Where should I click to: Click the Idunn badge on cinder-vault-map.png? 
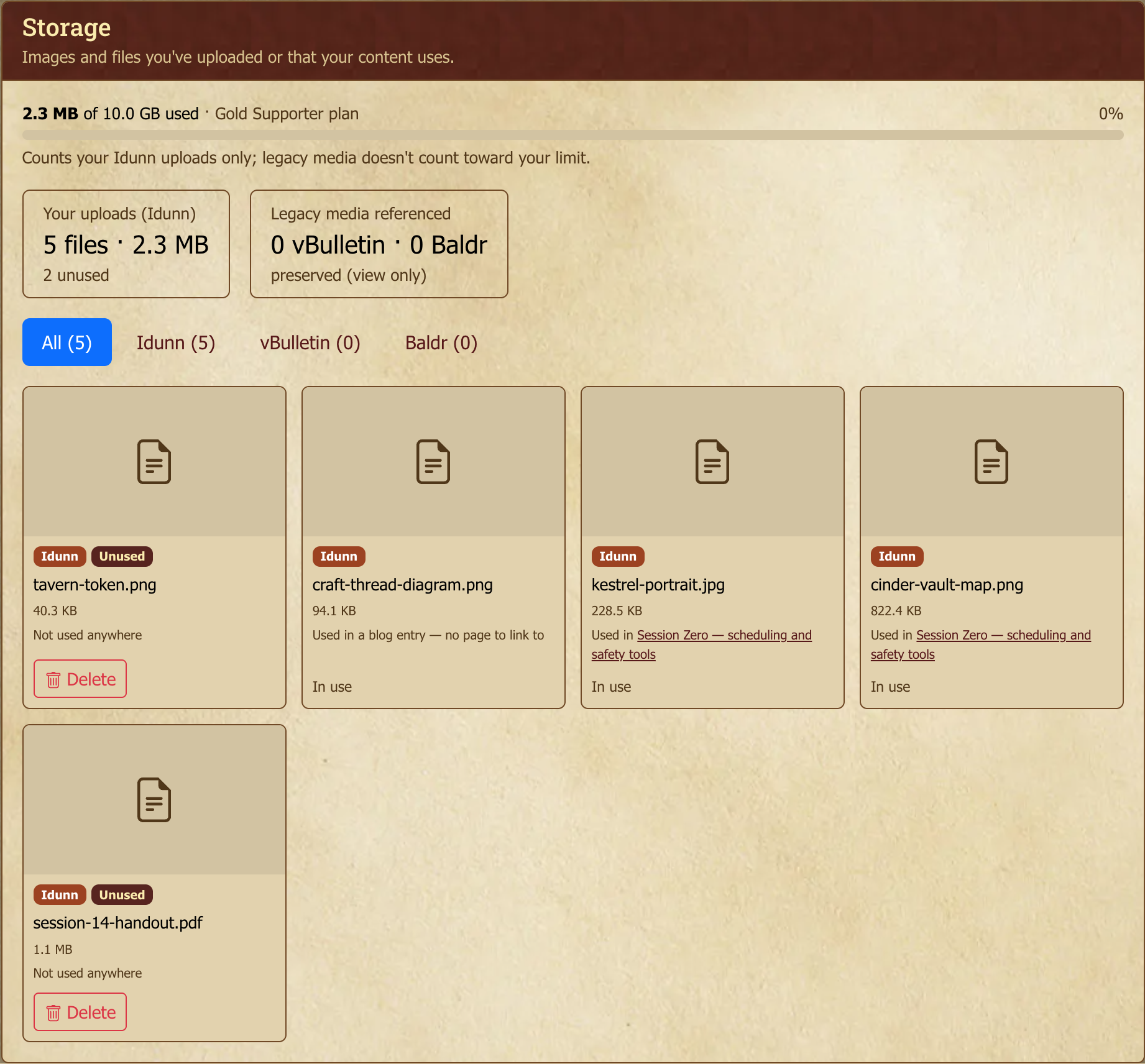pos(897,556)
